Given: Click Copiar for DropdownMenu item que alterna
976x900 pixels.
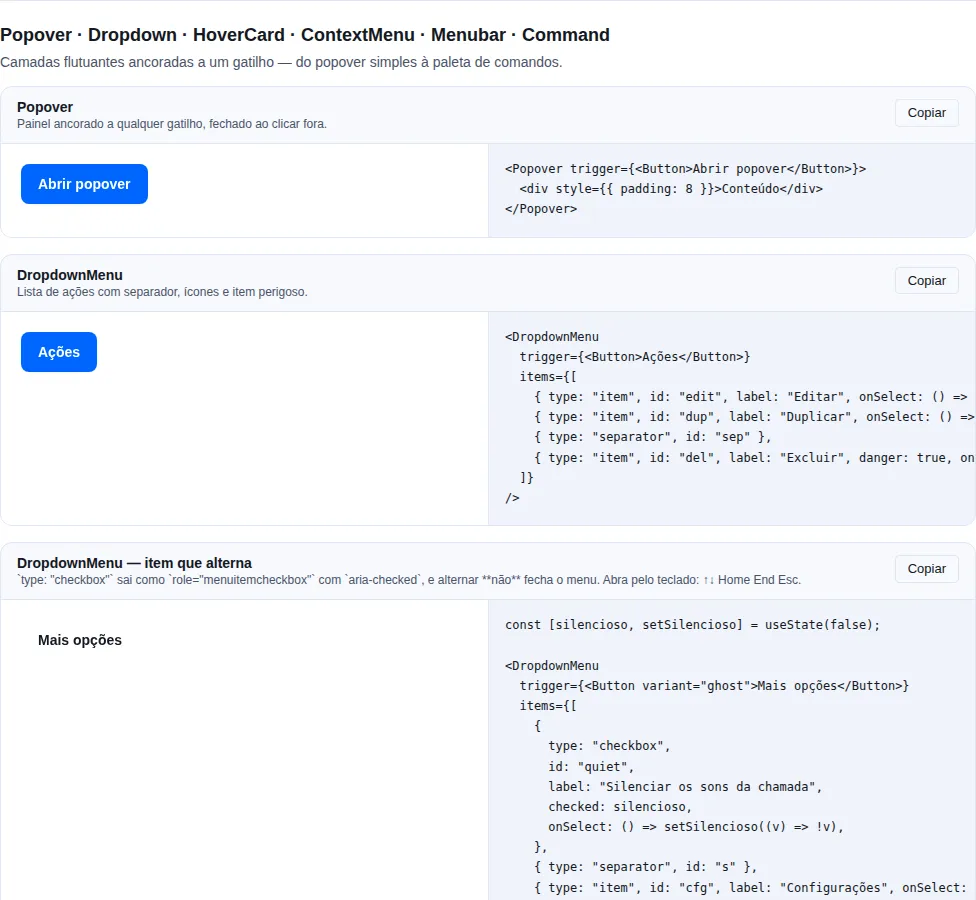Looking at the screenshot, I should [926, 569].
